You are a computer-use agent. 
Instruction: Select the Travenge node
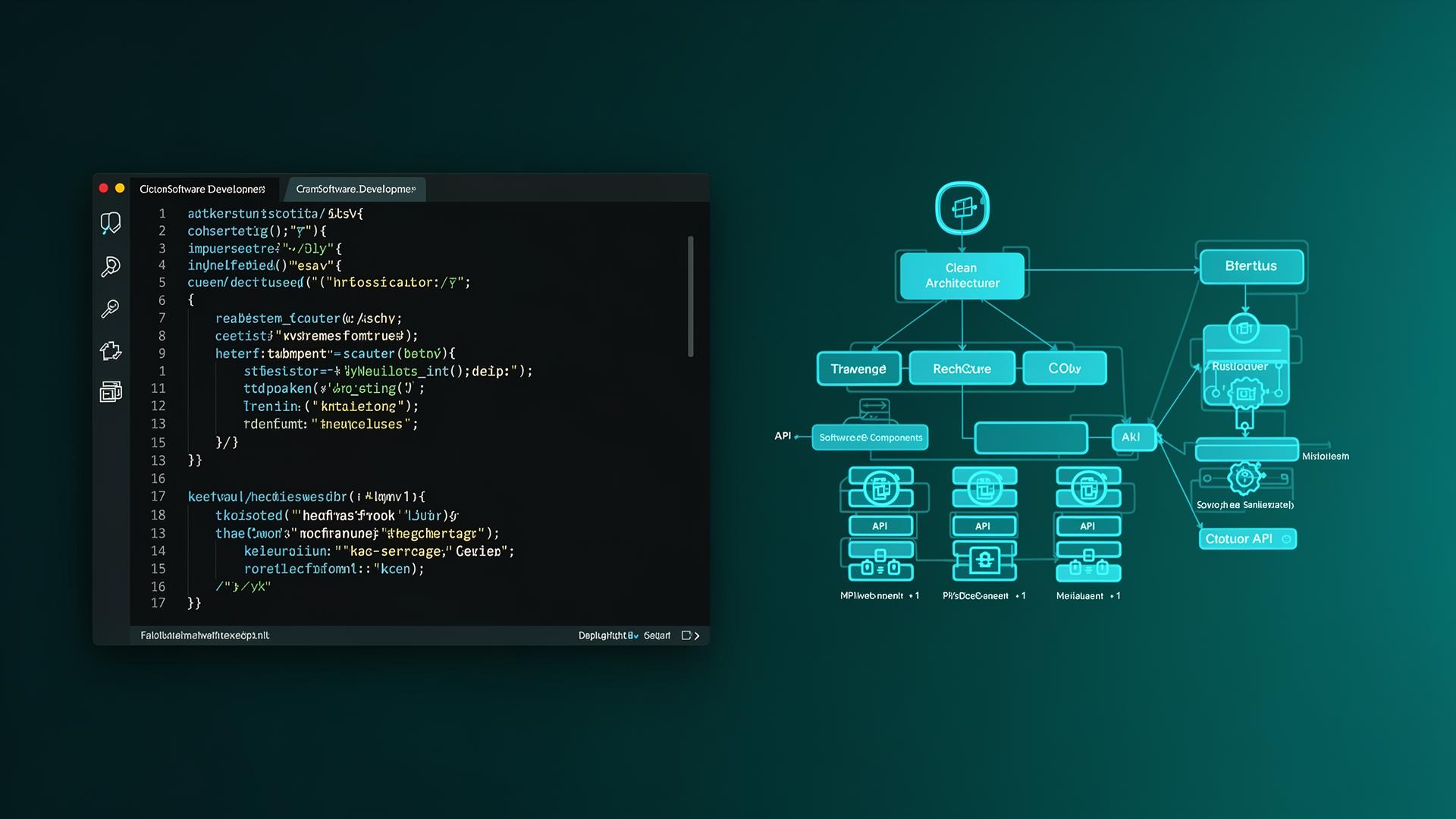[858, 369]
